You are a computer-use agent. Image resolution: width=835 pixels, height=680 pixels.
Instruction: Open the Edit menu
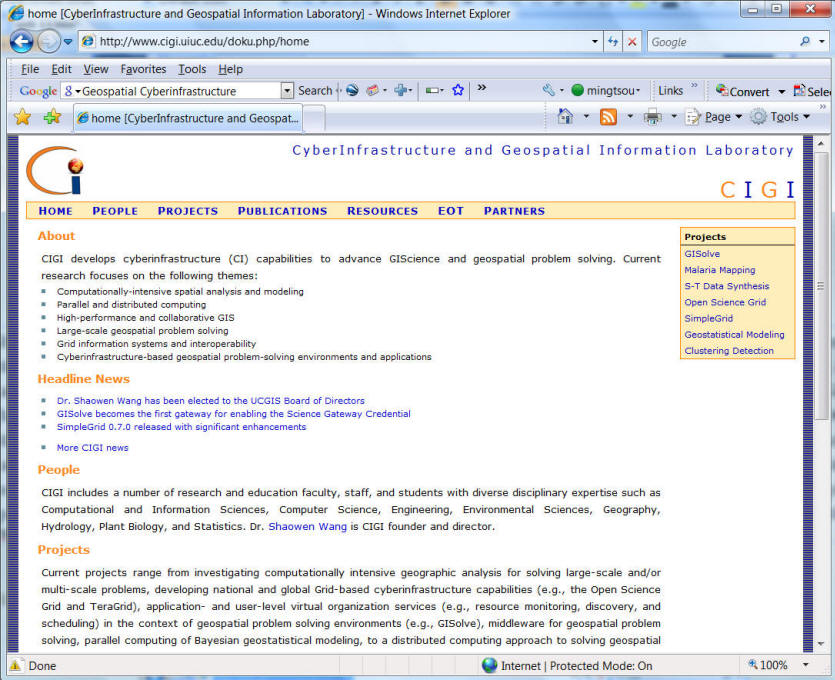tap(61, 69)
